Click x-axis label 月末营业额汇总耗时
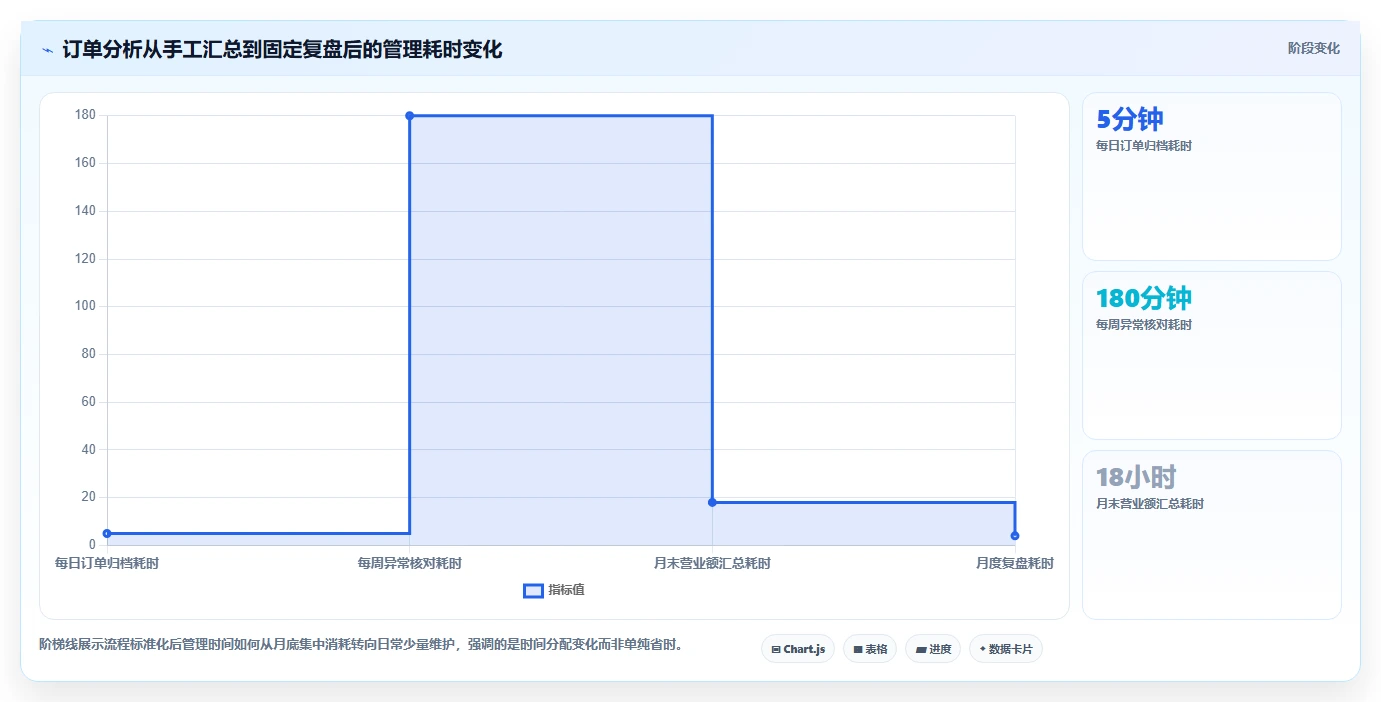1381x702 pixels. click(x=712, y=564)
